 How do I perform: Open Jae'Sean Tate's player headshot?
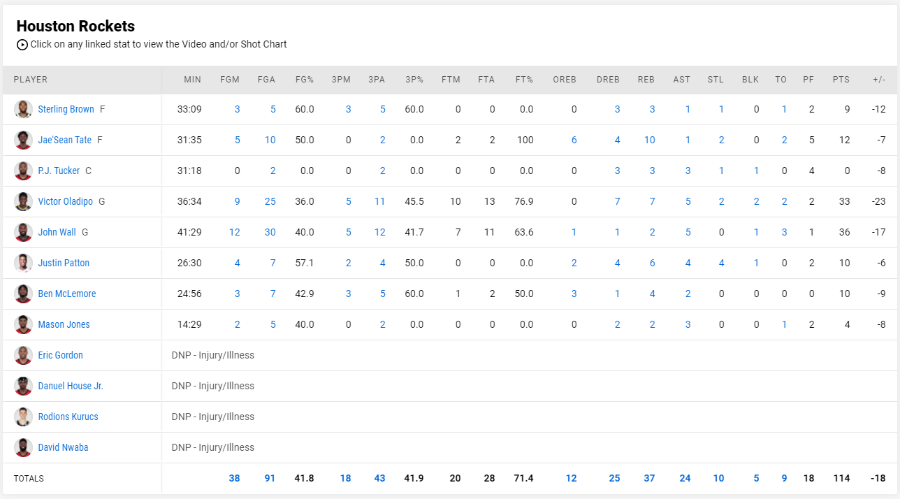click(x=23, y=140)
